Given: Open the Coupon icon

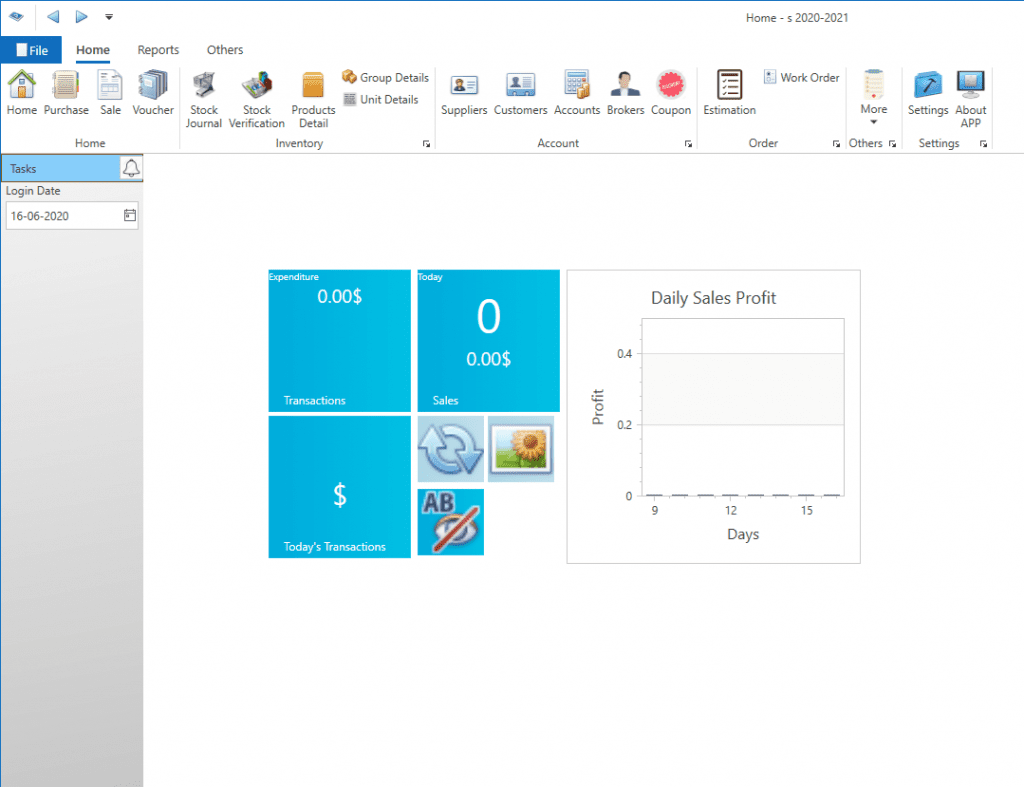Looking at the screenshot, I should point(670,92).
